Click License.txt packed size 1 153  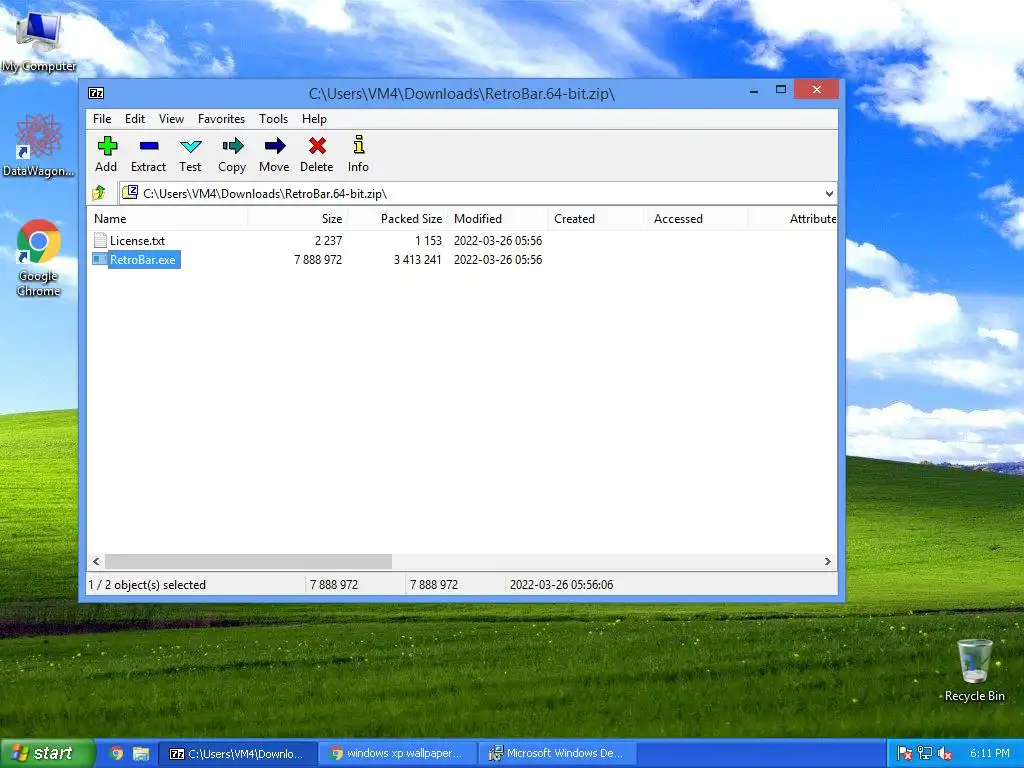click(428, 241)
